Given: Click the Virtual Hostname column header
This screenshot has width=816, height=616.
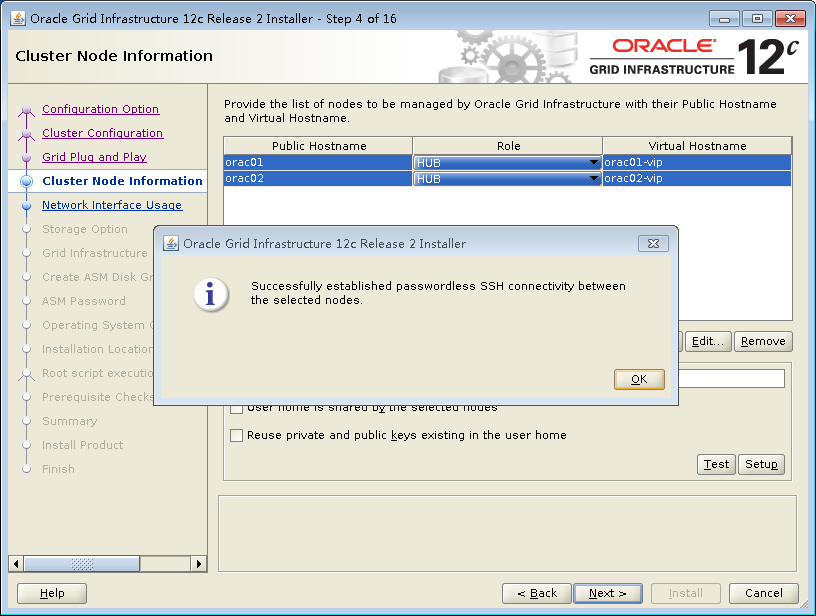Looking at the screenshot, I should pos(697,146).
